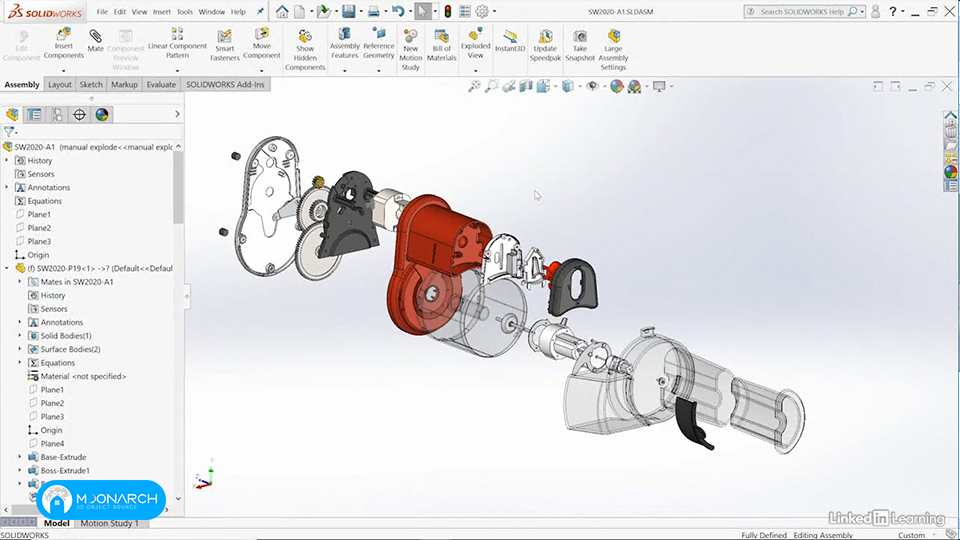
Task: Click in Search SOLIDWORKS Help field
Action: [x=804, y=12]
